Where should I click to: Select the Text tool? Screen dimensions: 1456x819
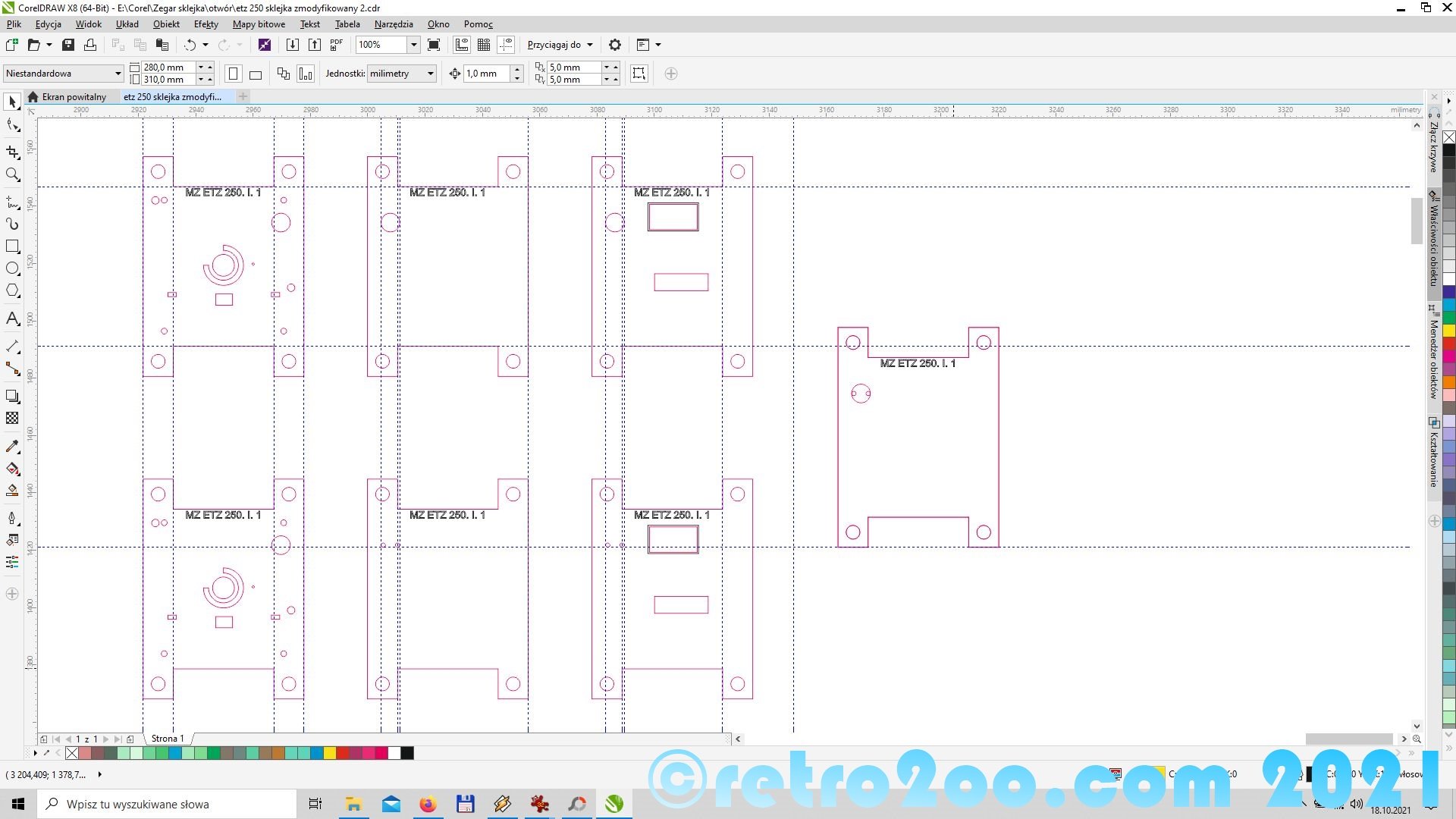[x=12, y=318]
